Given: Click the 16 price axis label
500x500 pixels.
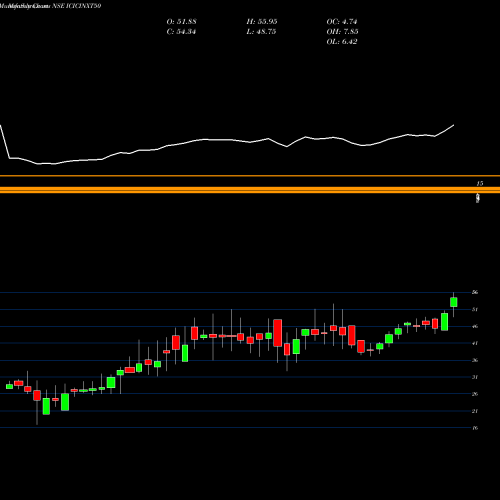Looking at the screenshot, I should click(475, 428).
